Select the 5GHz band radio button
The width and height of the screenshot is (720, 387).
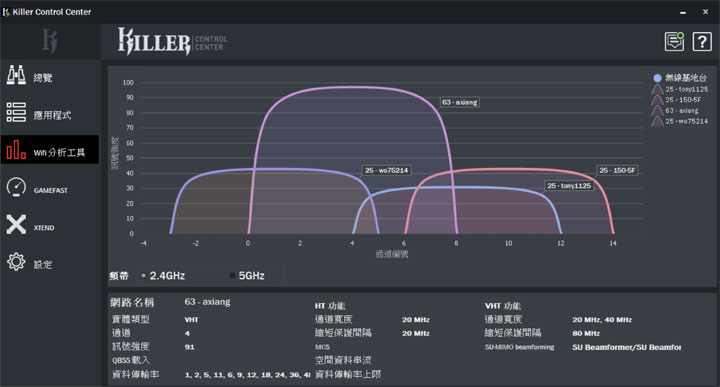click(232, 276)
